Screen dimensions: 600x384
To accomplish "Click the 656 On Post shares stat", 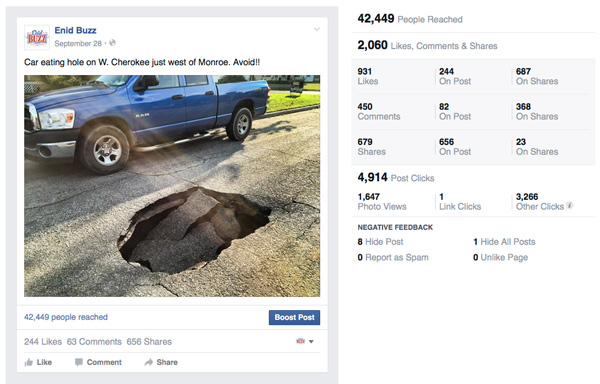I will 455,146.
